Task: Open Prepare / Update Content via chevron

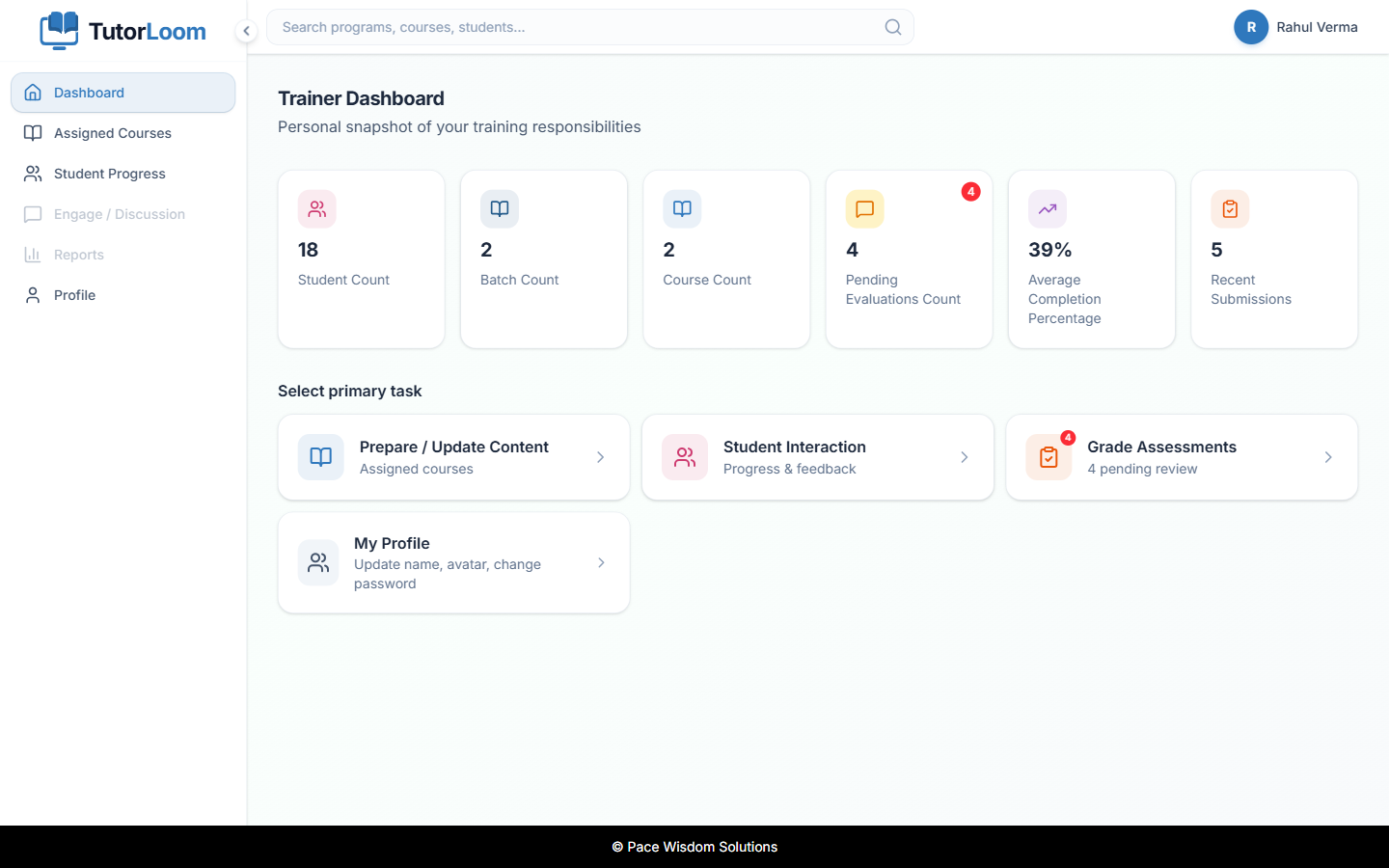Action: pyautogui.click(x=600, y=457)
